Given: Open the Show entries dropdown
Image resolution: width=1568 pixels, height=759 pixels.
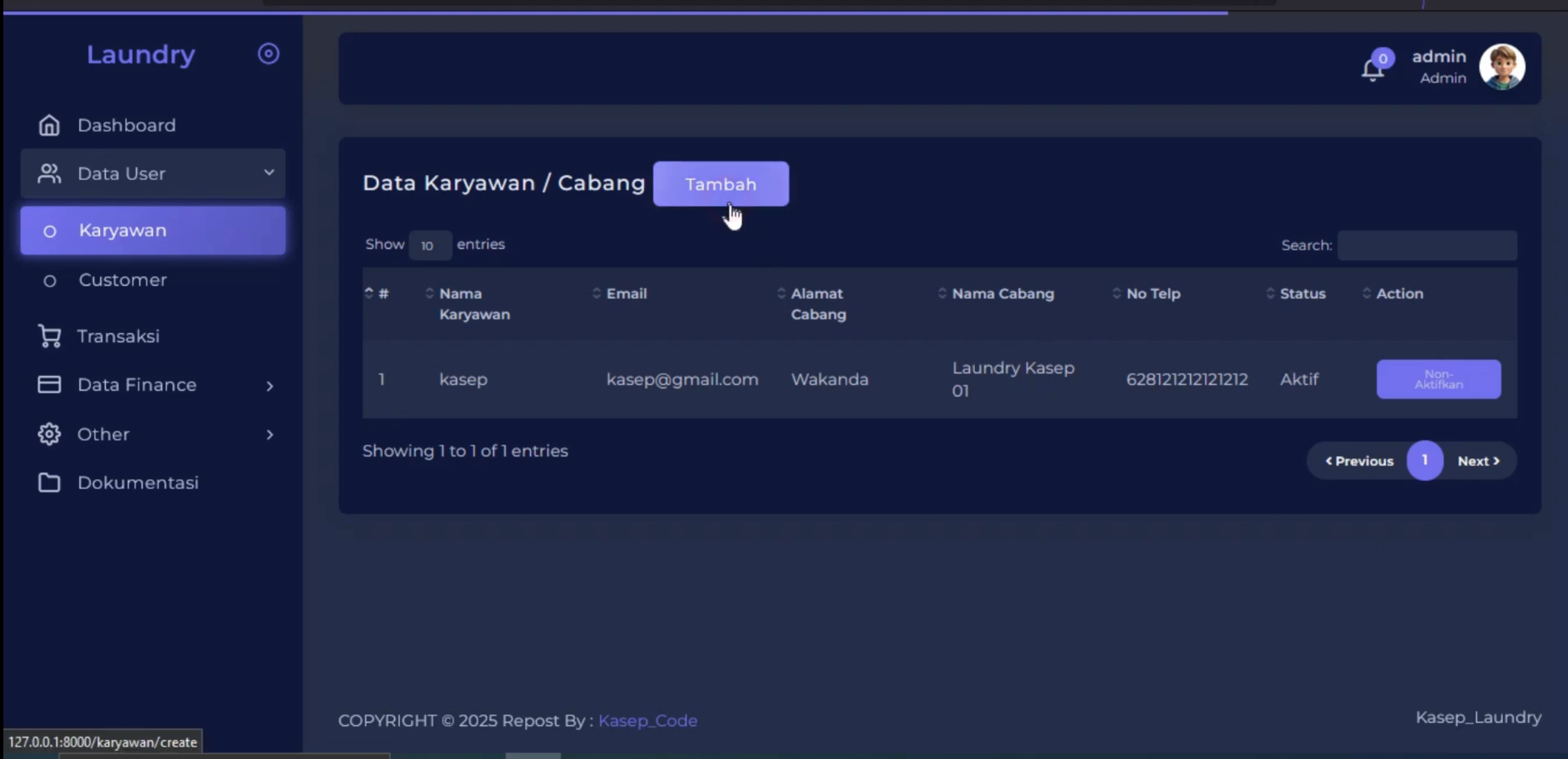Looking at the screenshot, I should pos(430,245).
